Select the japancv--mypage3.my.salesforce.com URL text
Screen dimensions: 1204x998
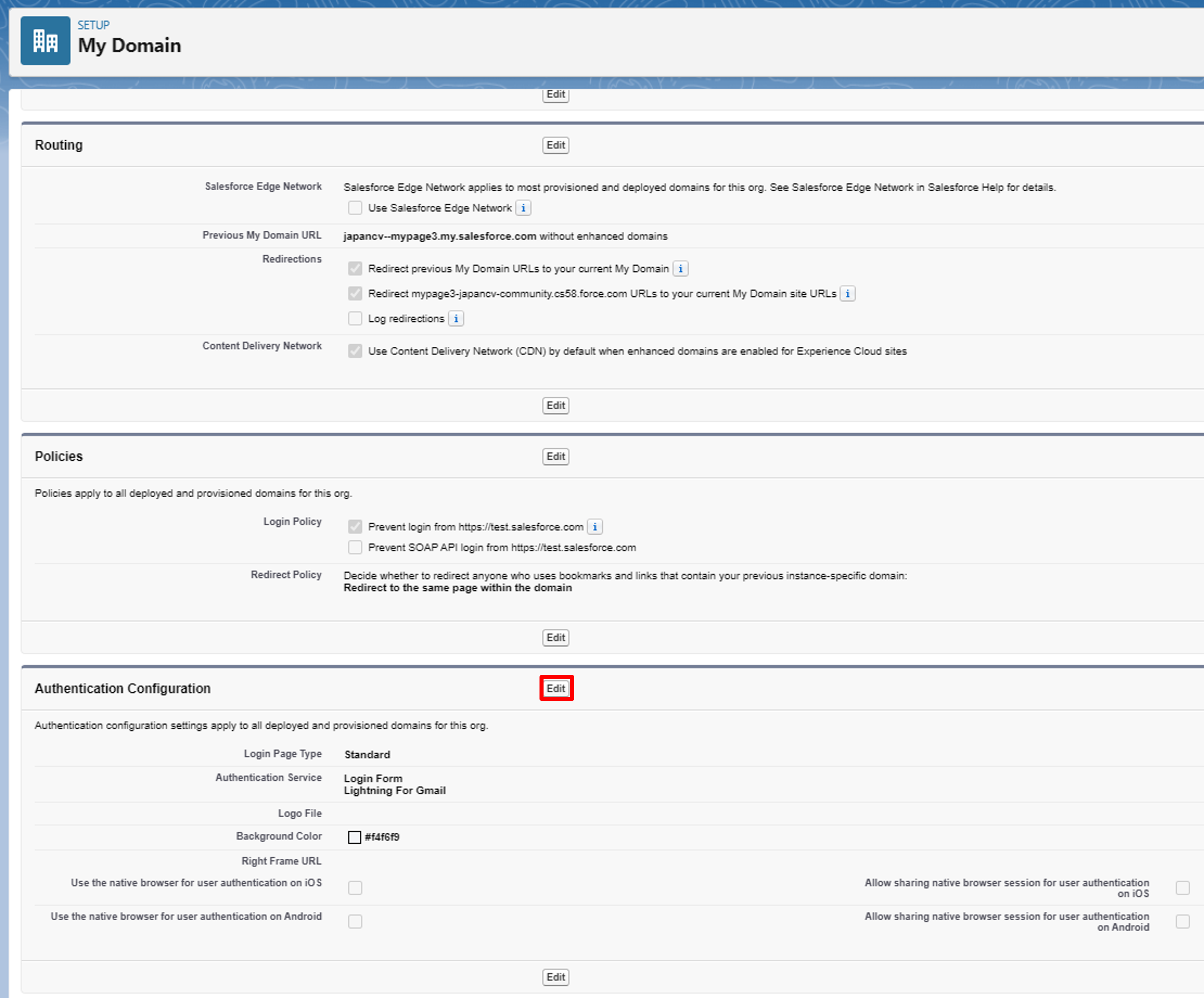(x=440, y=236)
